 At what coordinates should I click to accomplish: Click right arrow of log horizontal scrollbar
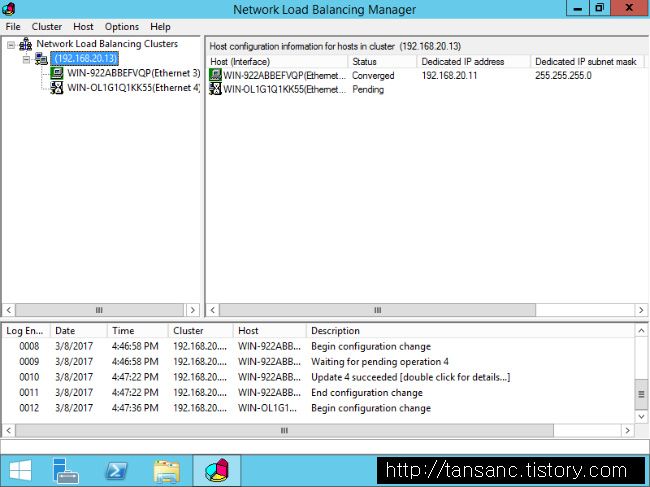pyautogui.click(x=628, y=431)
